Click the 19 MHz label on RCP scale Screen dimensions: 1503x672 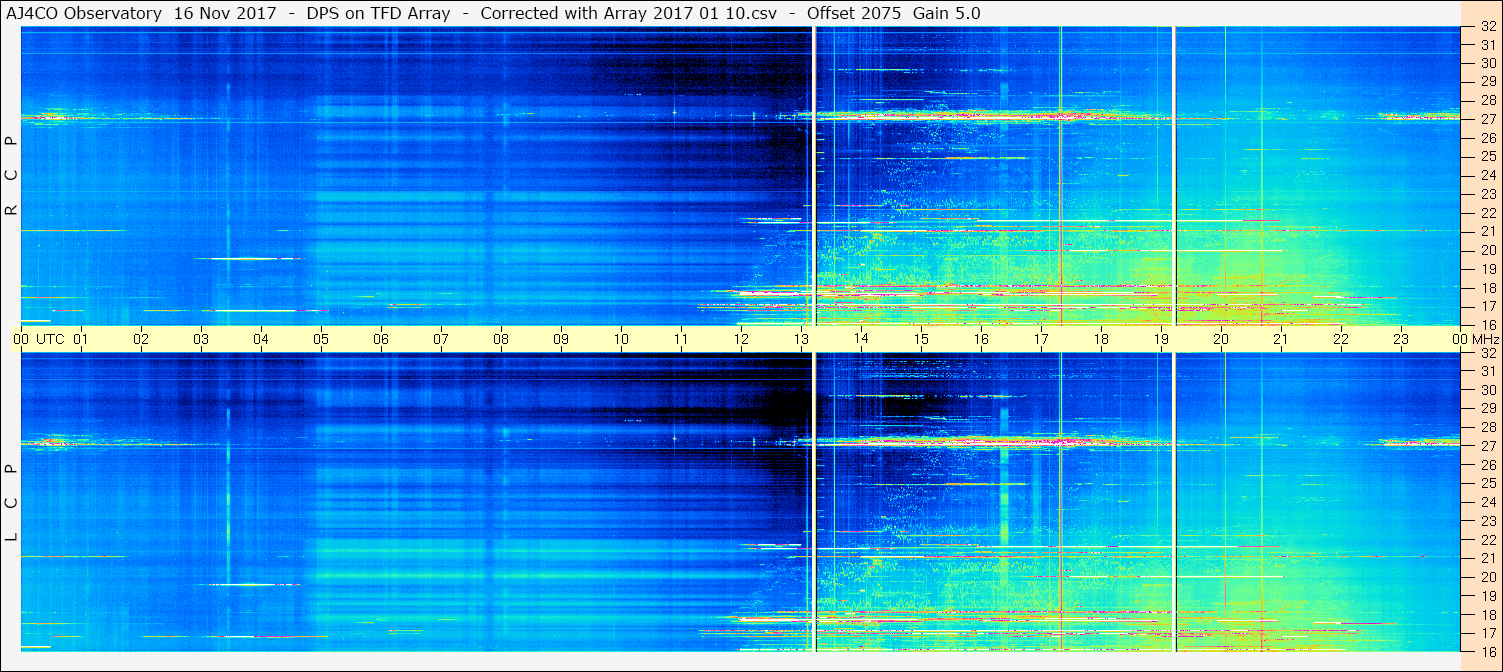click(x=1487, y=269)
